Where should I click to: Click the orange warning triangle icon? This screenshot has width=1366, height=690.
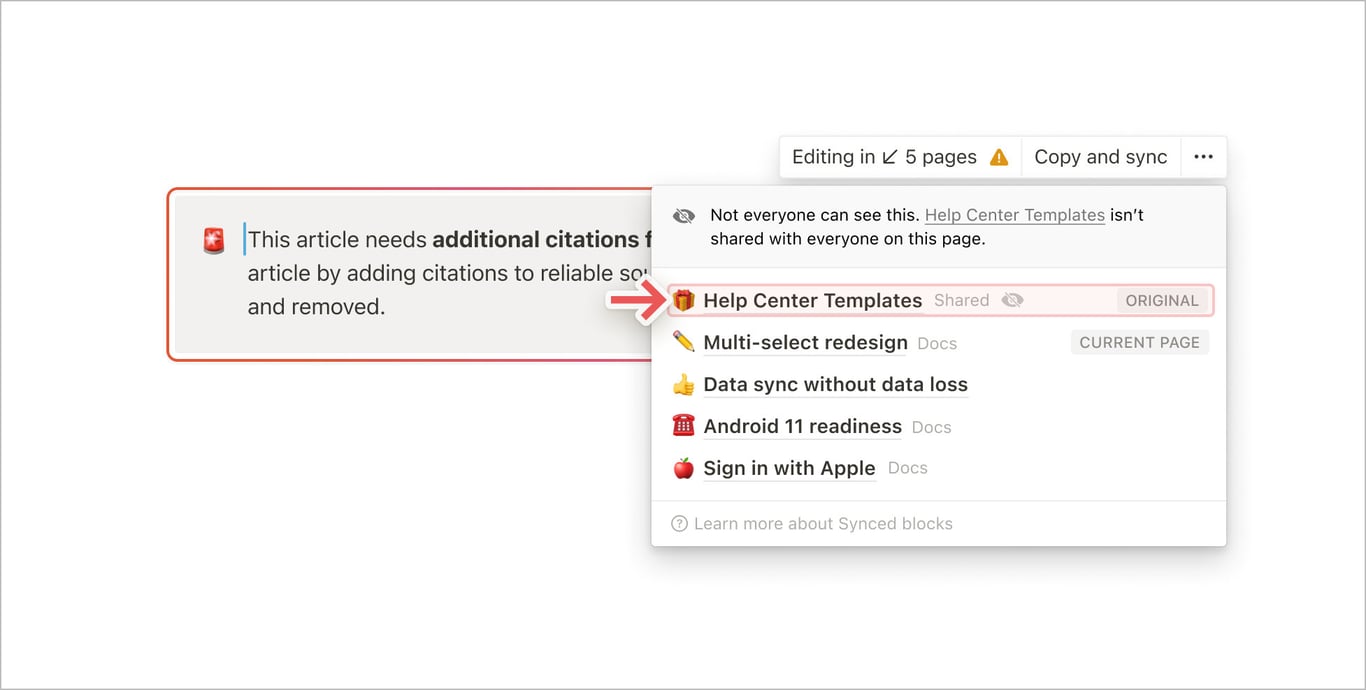(998, 157)
